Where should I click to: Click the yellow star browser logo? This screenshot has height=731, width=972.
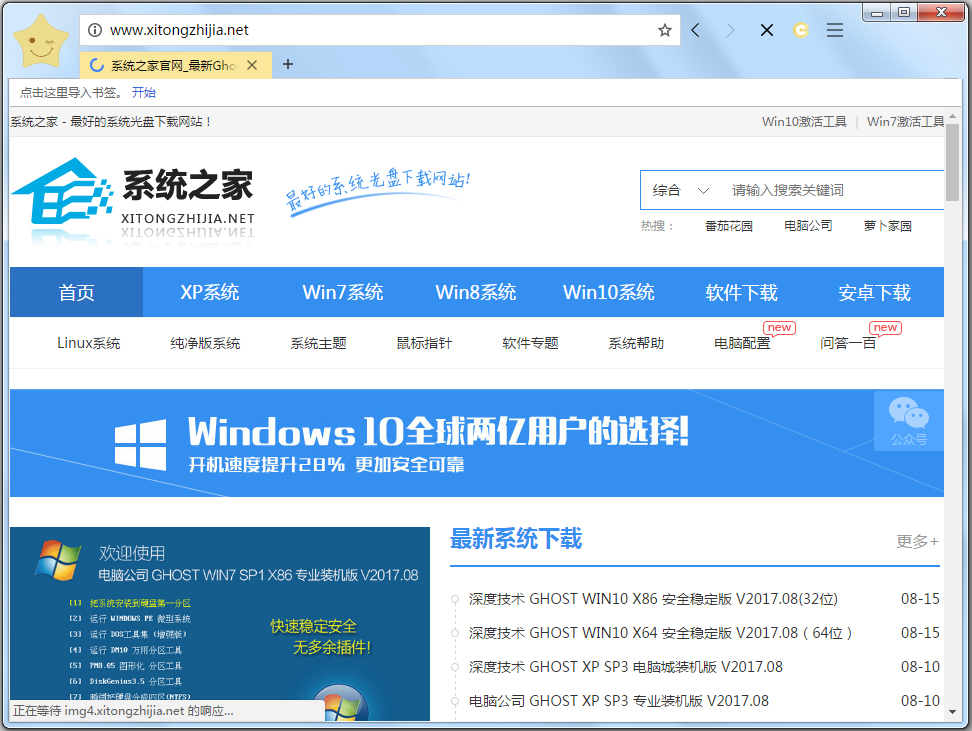coord(41,42)
